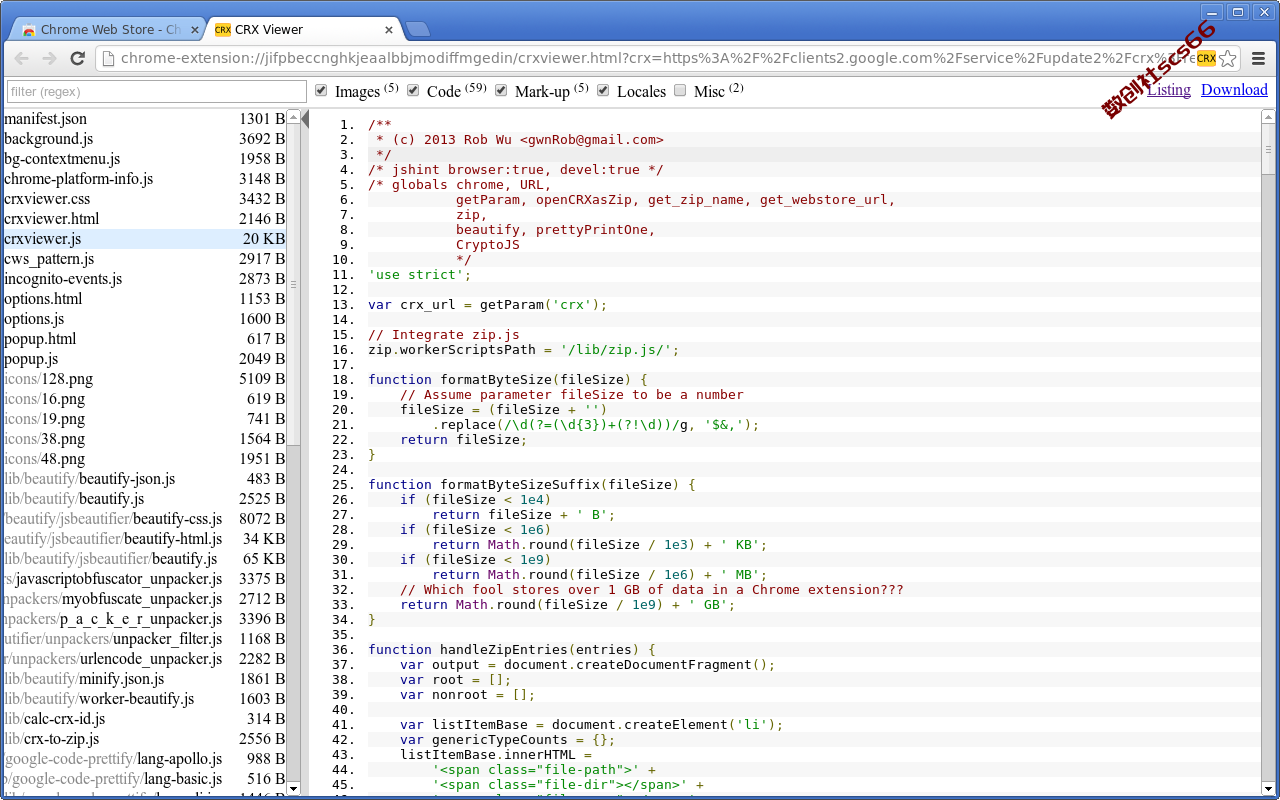Open icons/19.png image file

coord(143,419)
